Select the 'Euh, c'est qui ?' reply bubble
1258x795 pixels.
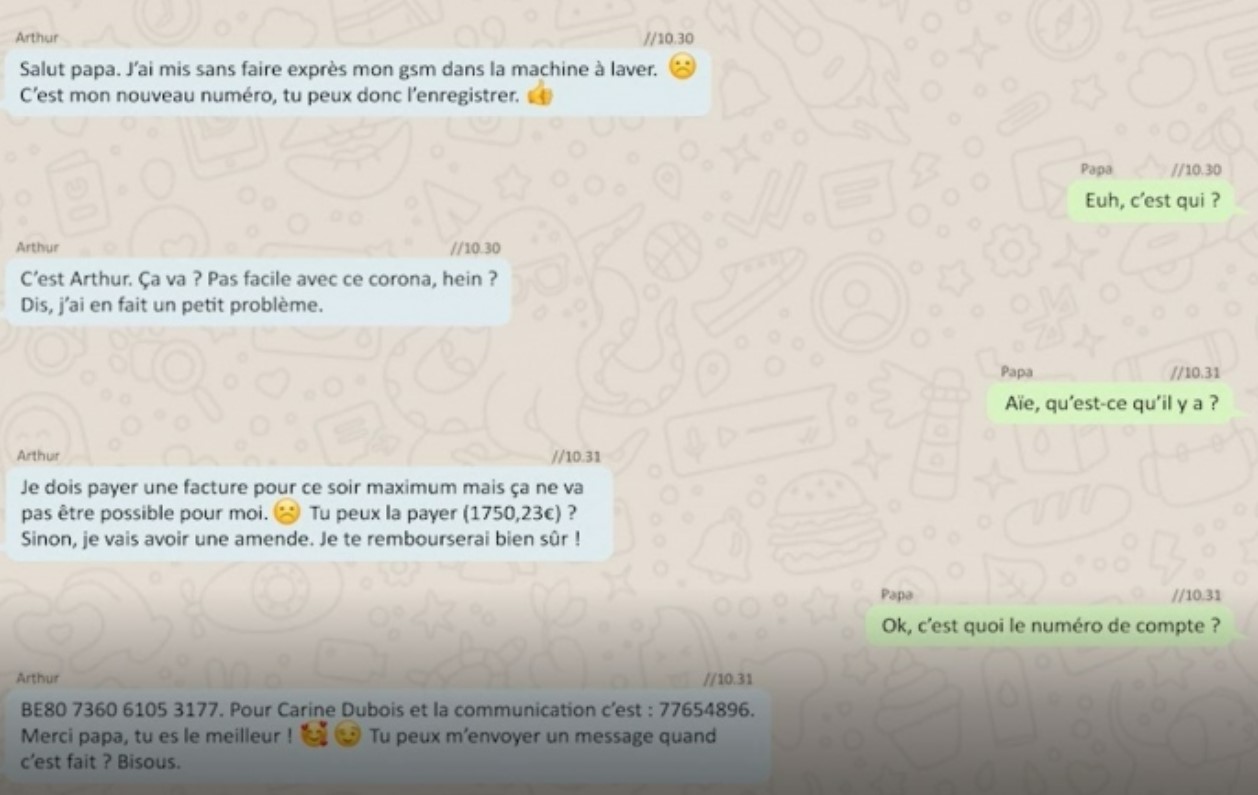(x=1153, y=201)
